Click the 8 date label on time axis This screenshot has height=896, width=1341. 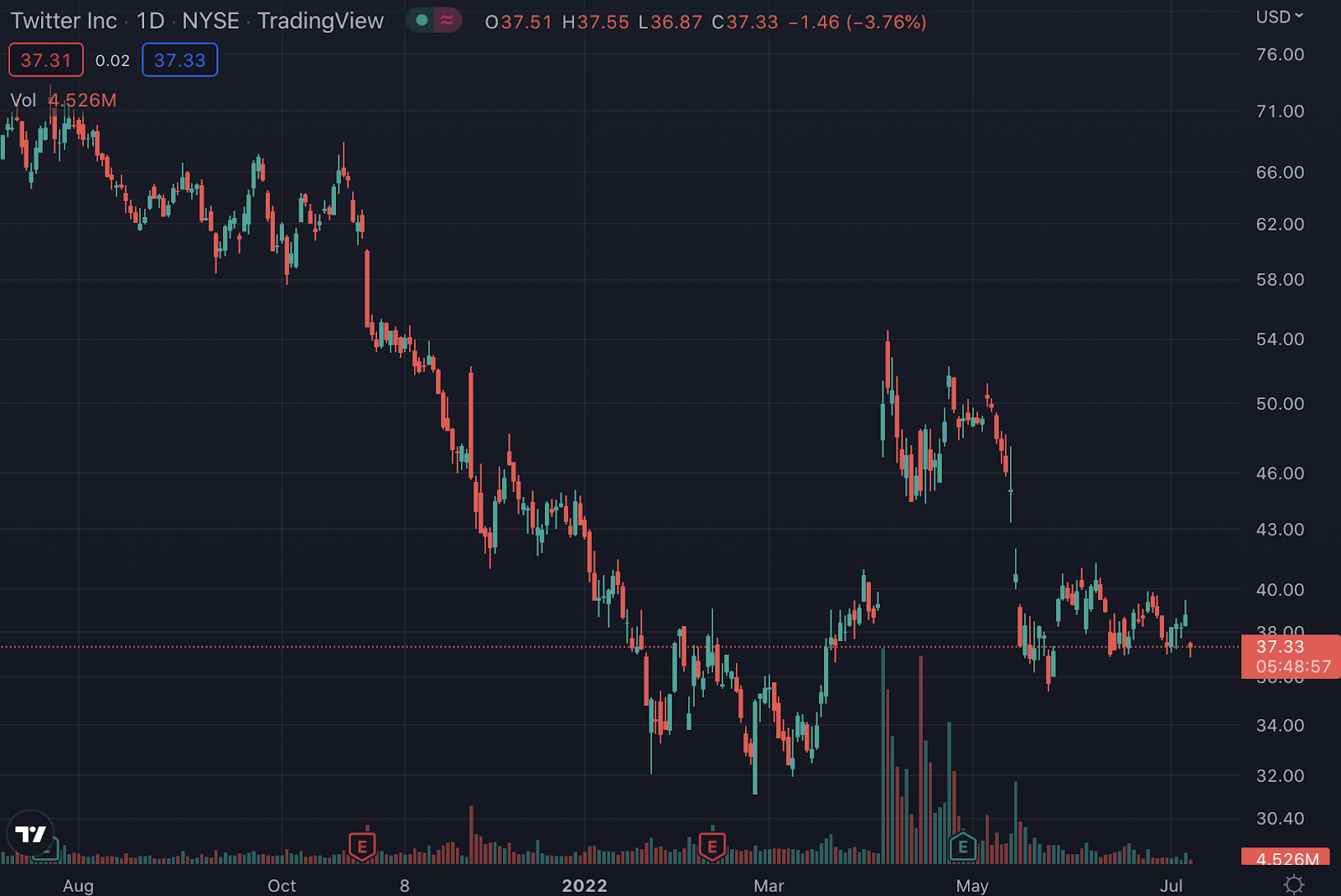tap(405, 886)
